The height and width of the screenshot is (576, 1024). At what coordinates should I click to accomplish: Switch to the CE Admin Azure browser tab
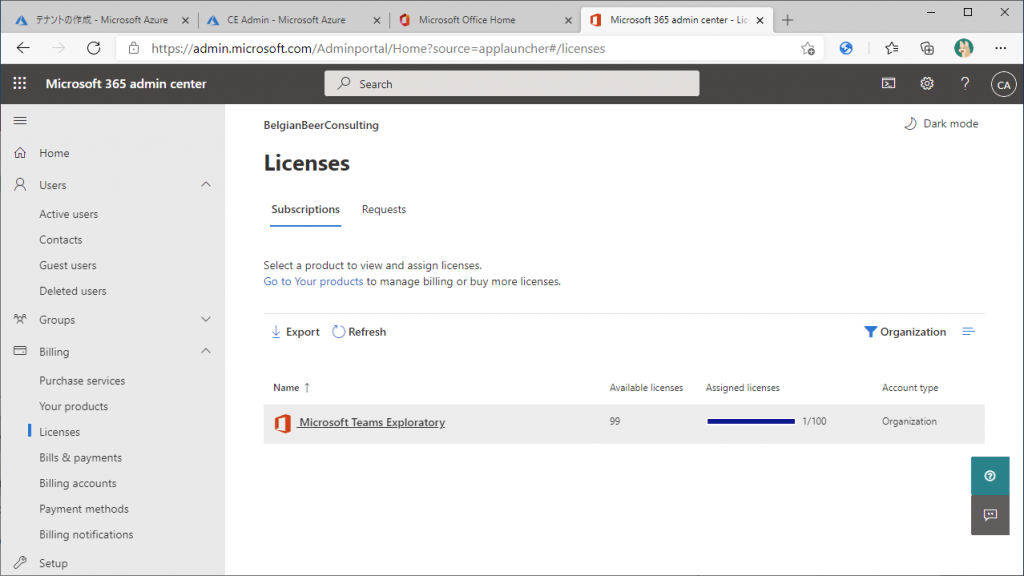[294, 20]
